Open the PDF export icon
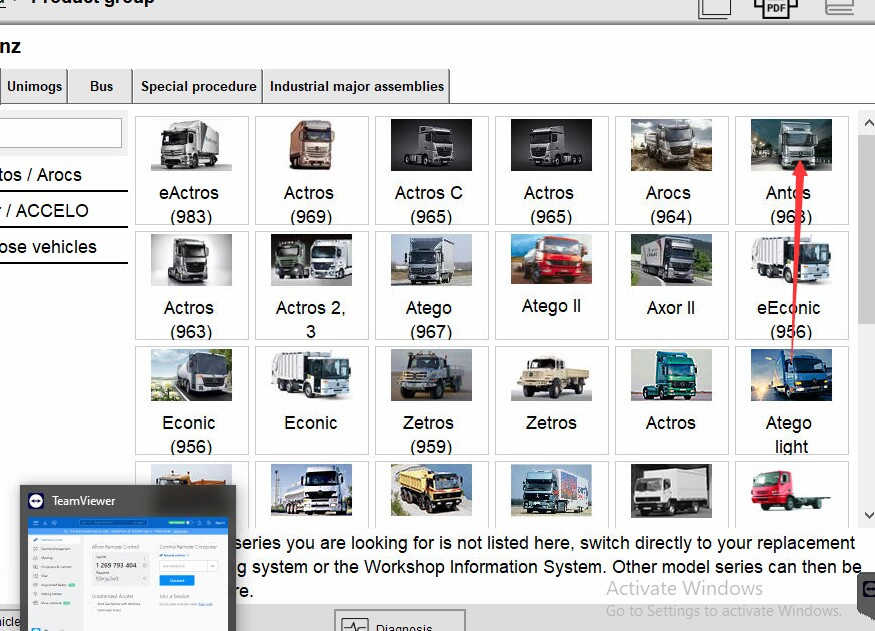The width and height of the screenshot is (875, 631). (x=775, y=8)
